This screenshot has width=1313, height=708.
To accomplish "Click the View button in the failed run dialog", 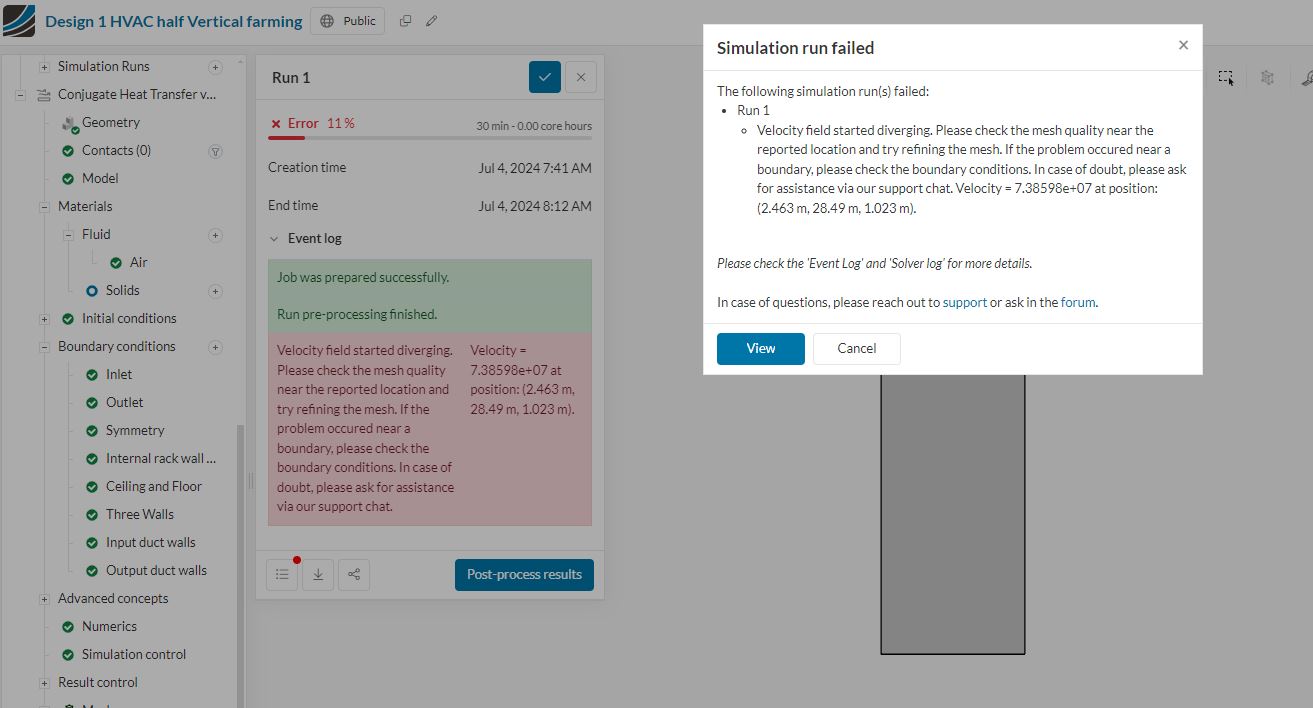I will (760, 348).
